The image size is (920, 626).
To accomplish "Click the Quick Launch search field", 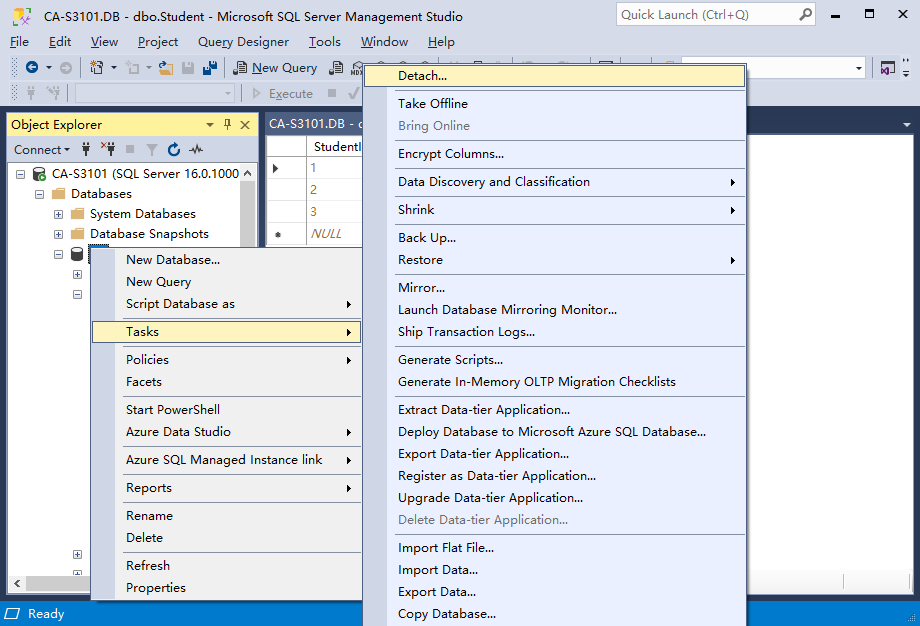I will [705, 15].
